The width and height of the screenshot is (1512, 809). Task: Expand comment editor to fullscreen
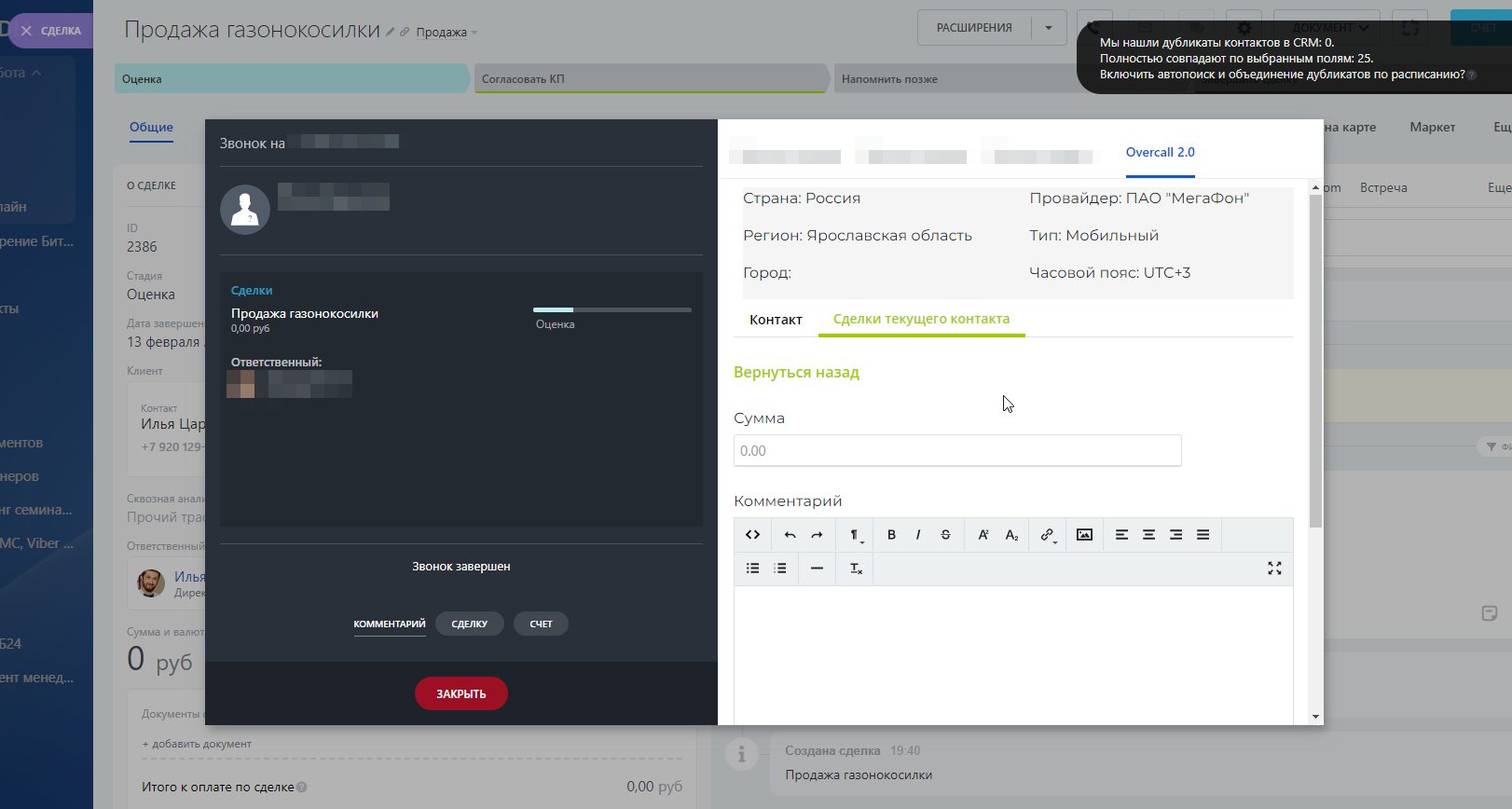click(x=1274, y=569)
